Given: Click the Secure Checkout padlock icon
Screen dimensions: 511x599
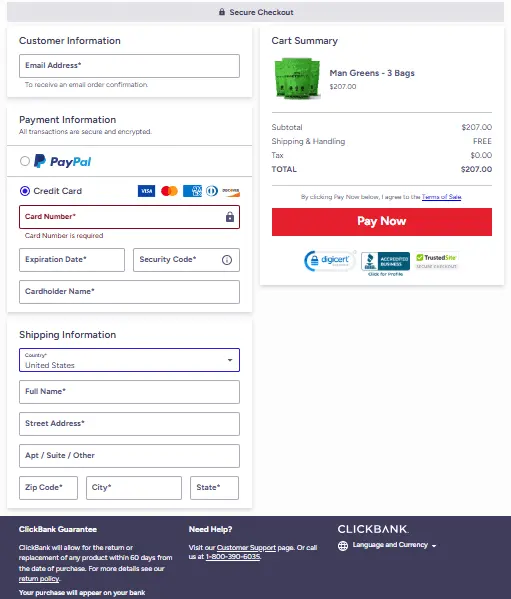Looking at the screenshot, I should 222,12.
